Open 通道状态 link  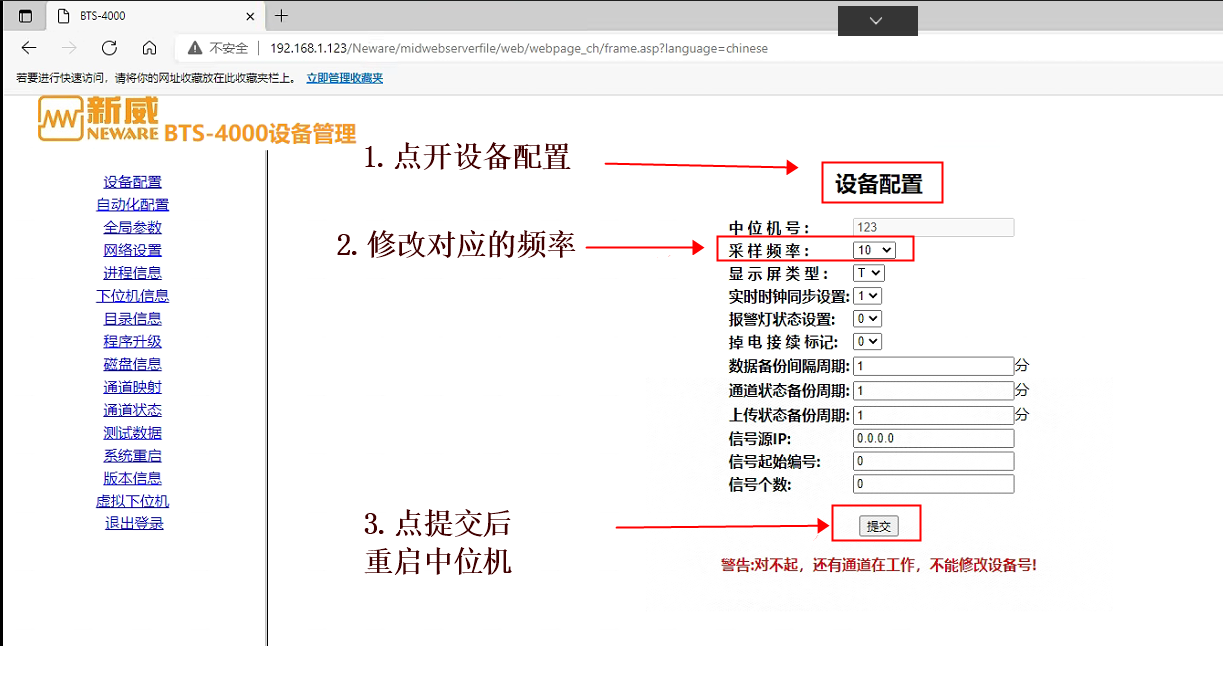(133, 410)
